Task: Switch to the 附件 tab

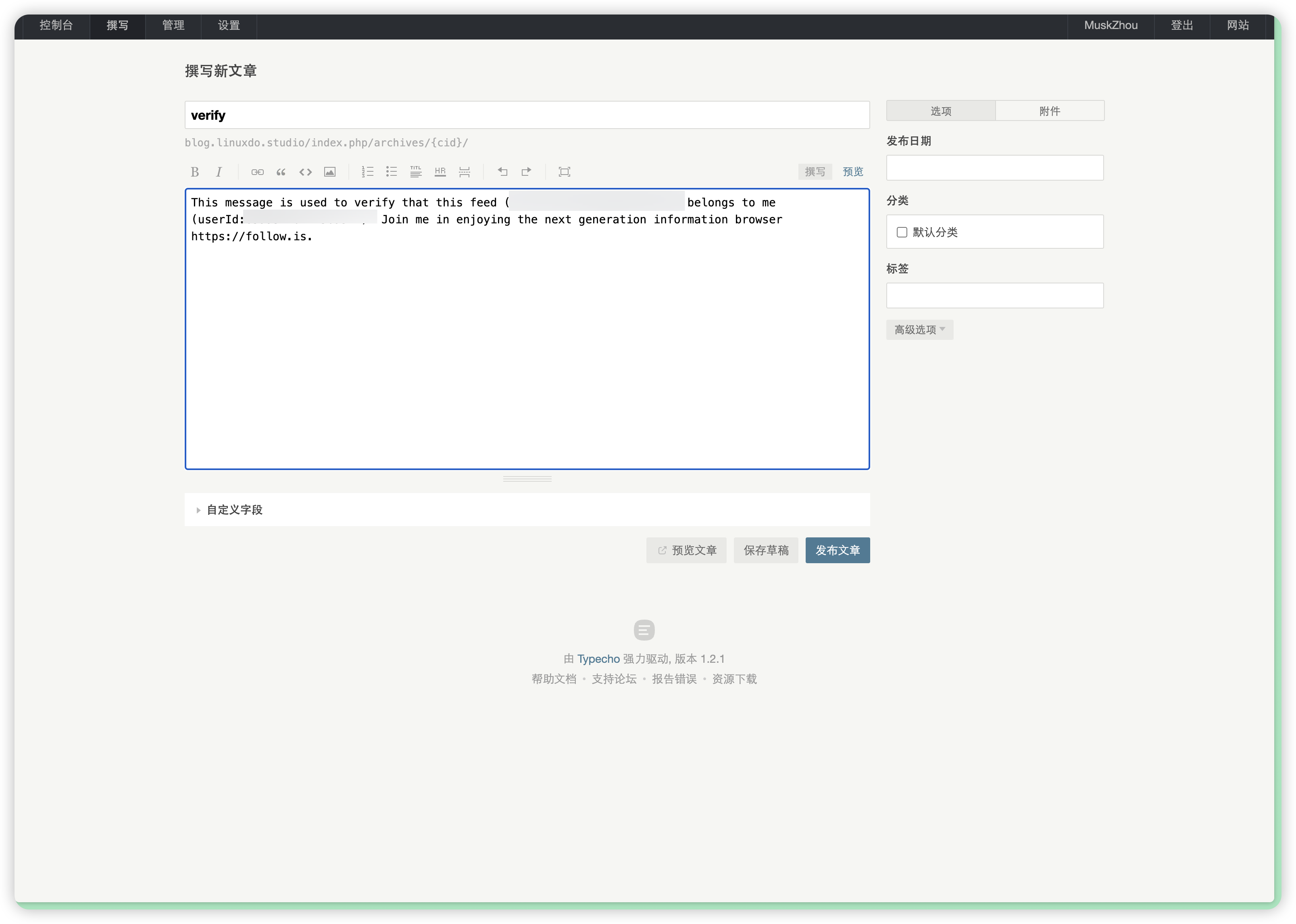Action: (x=1050, y=111)
